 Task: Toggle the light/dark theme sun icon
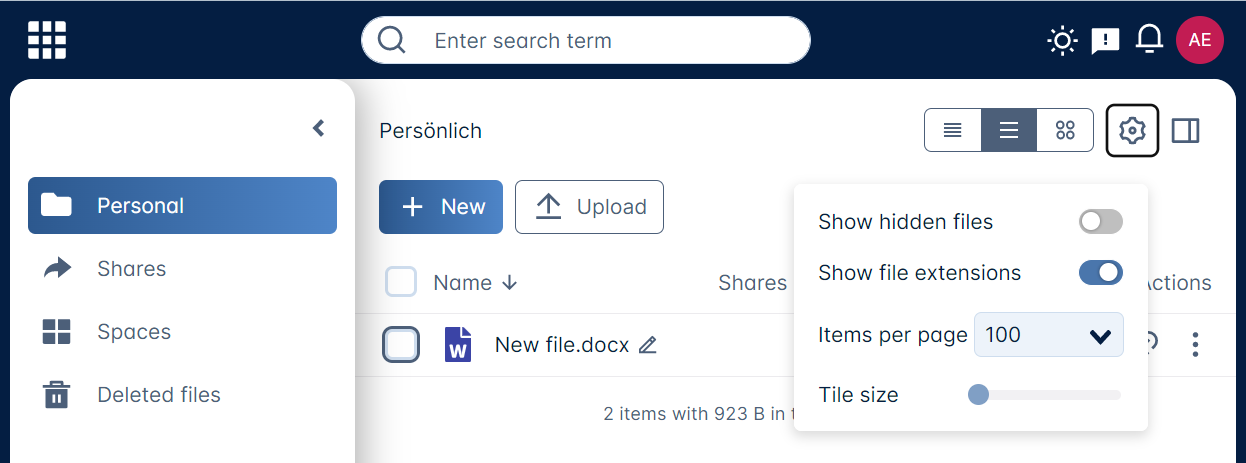coord(1061,40)
